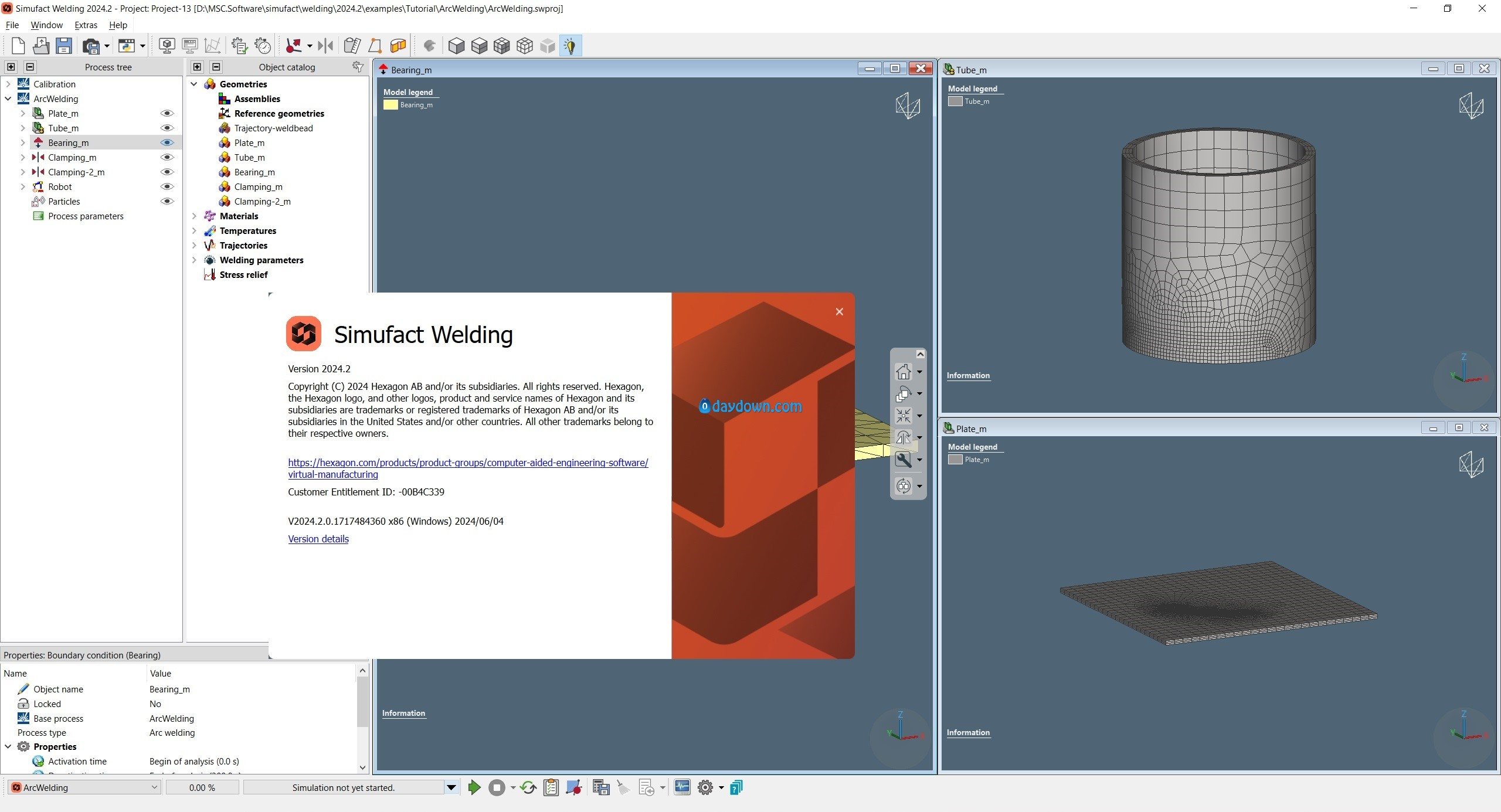This screenshot has width=1501, height=812.
Task: Open the system monitor icon in status bar
Action: tap(682, 787)
